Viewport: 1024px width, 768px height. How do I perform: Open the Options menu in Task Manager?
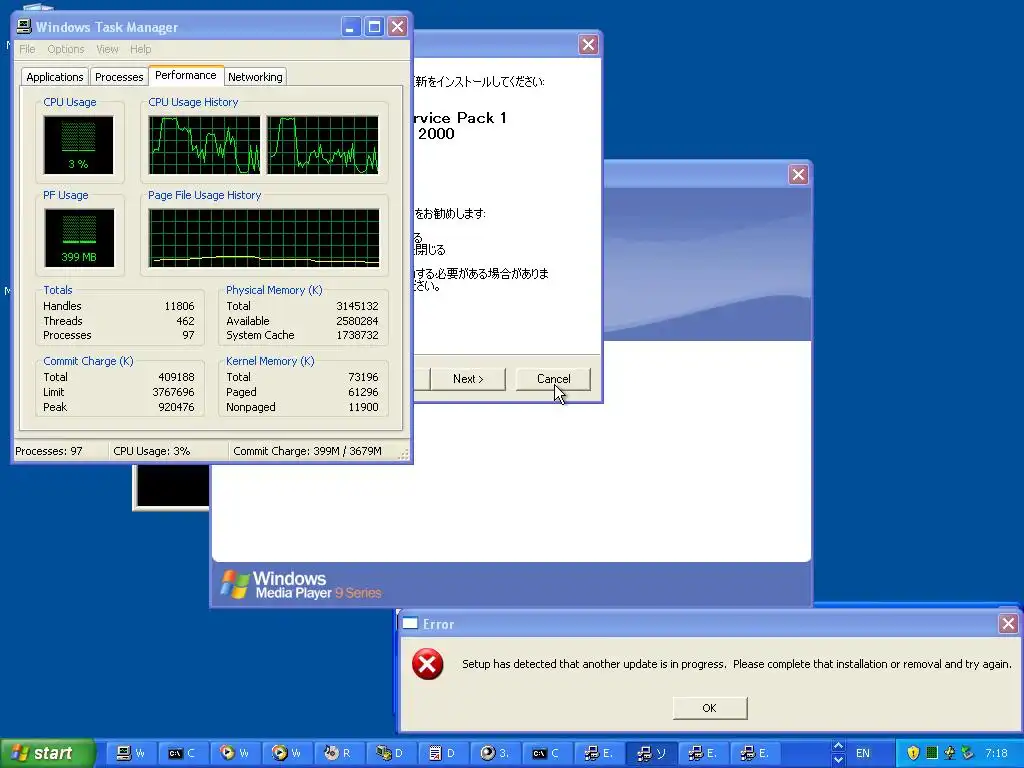coord(65,49)
